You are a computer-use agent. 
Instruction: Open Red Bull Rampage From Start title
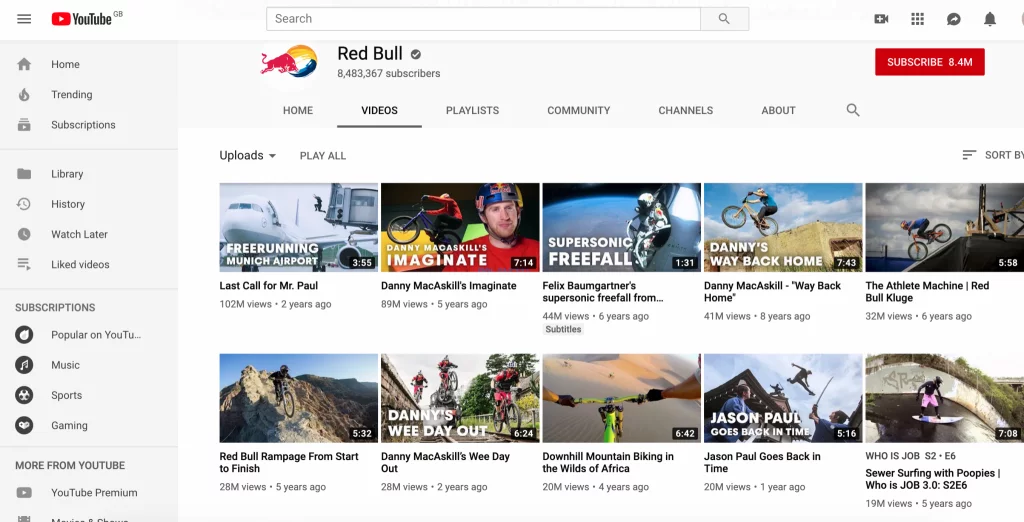coord(289,462)
